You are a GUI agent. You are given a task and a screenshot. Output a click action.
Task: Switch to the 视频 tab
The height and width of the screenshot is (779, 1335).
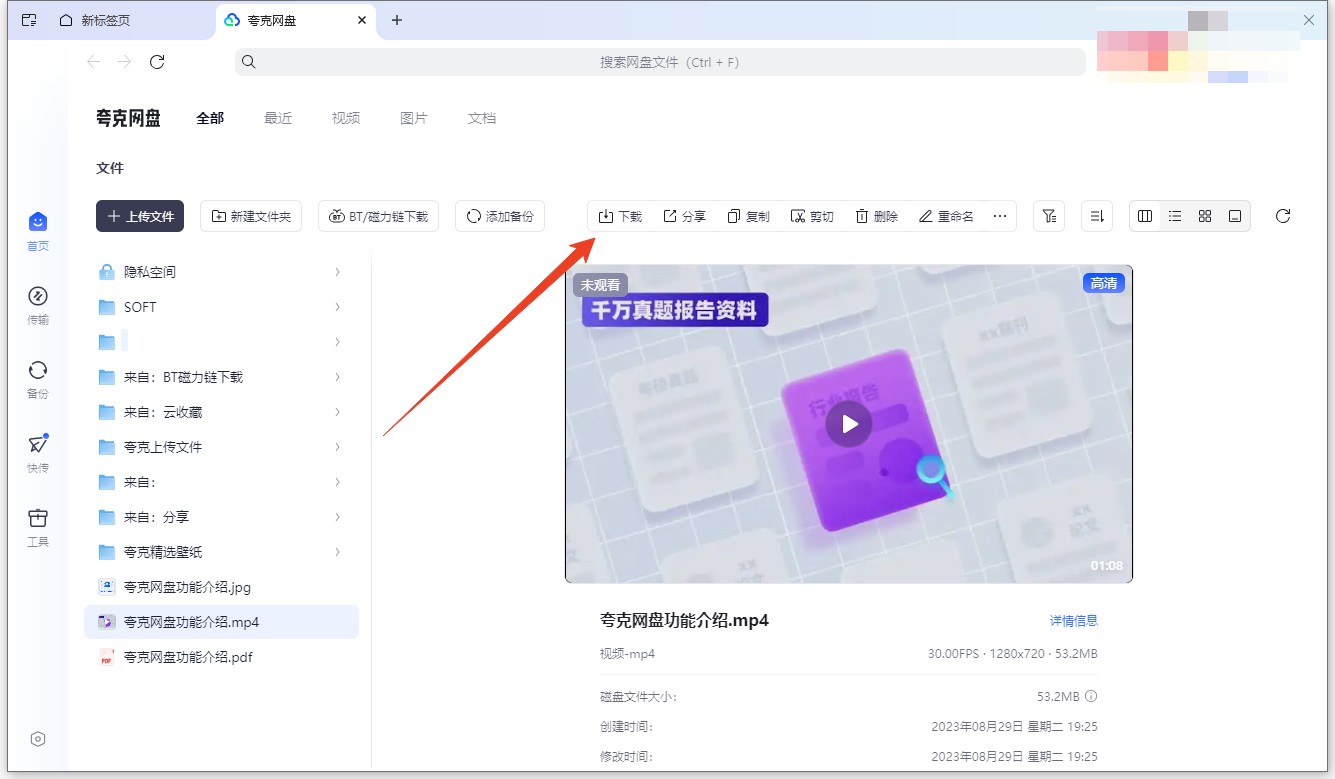coord(345,117)
